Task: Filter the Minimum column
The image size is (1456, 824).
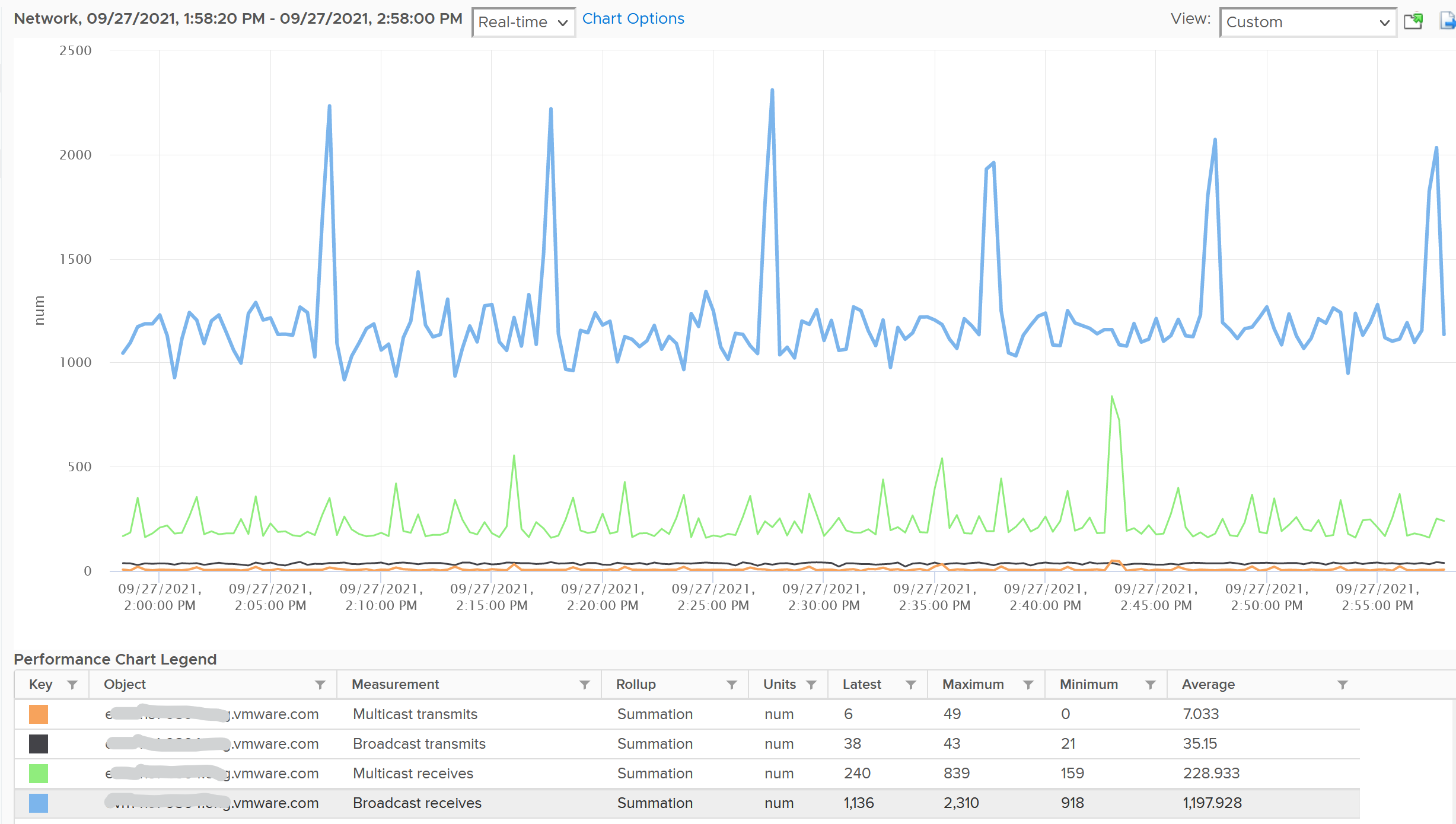Action: (x=1151, y=685)
